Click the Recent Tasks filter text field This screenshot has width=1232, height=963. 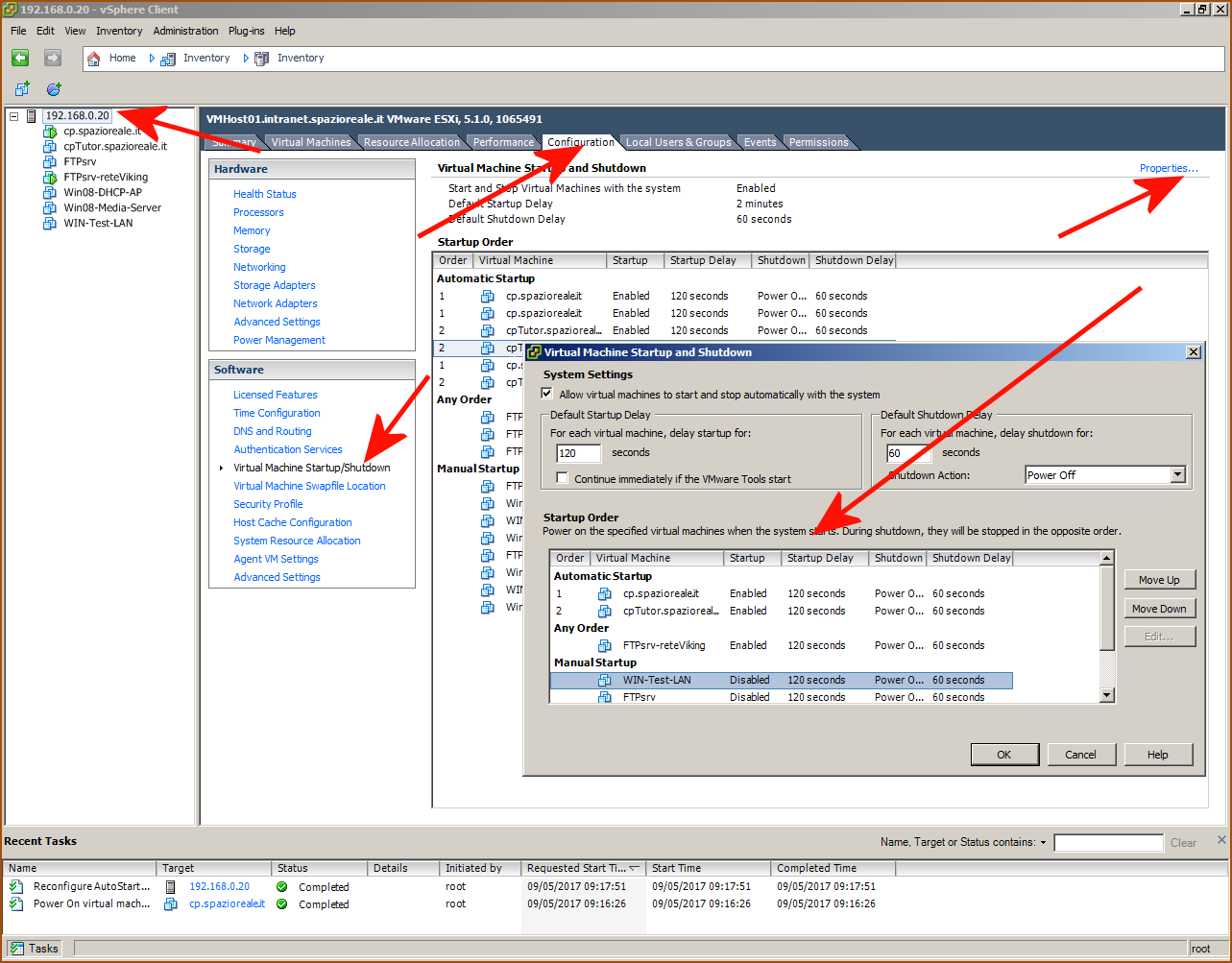(x=1108, y=843)
